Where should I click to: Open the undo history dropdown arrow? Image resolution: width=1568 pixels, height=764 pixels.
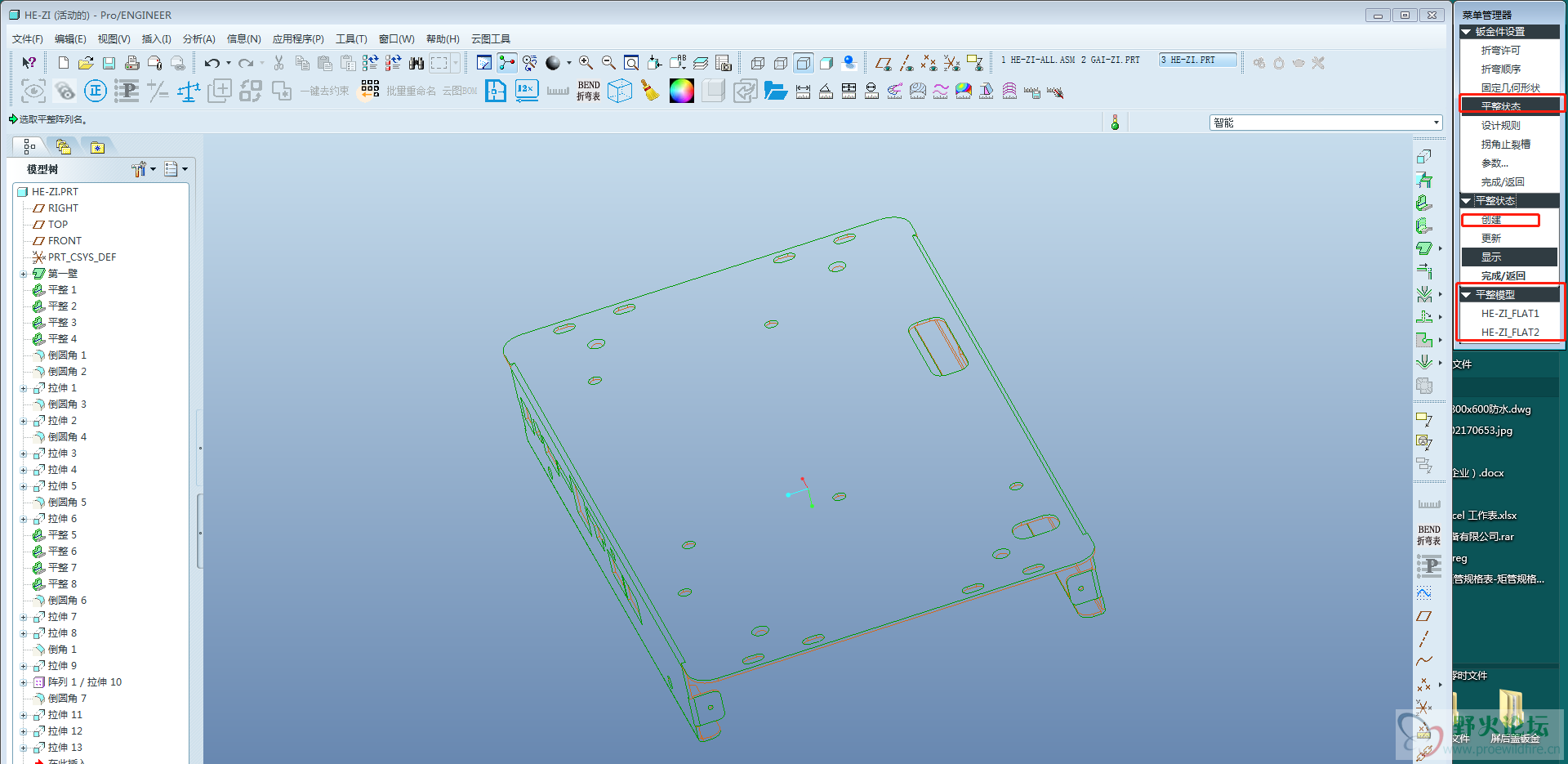point(229,63)
